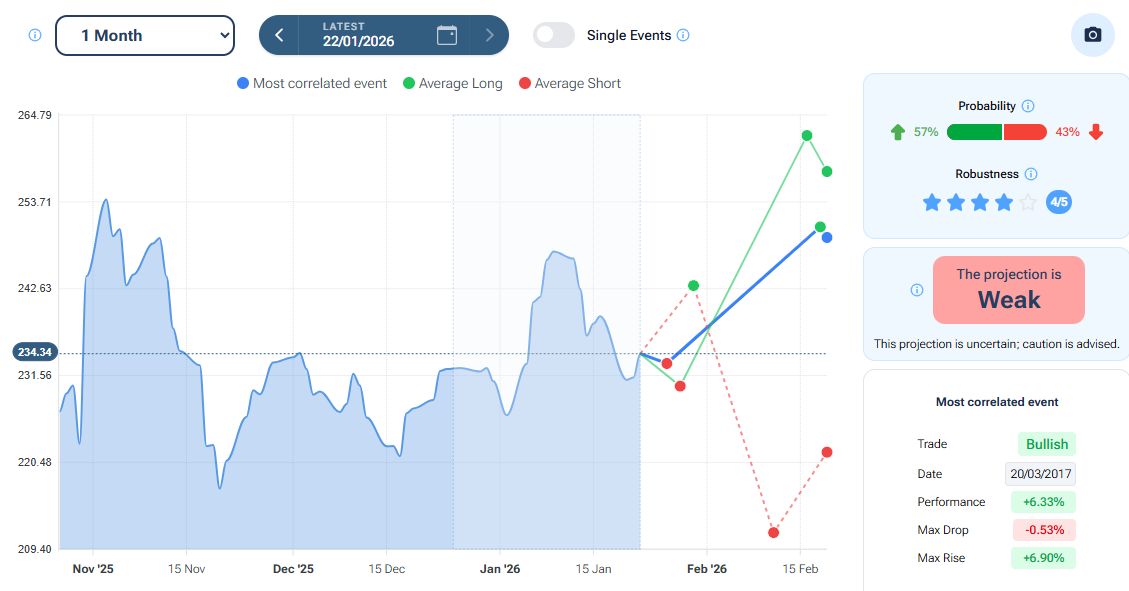This screenshot has height=591, width=1129.
Task: Click the LATEST 22/01/2026 date field
Action: point(358,35)
